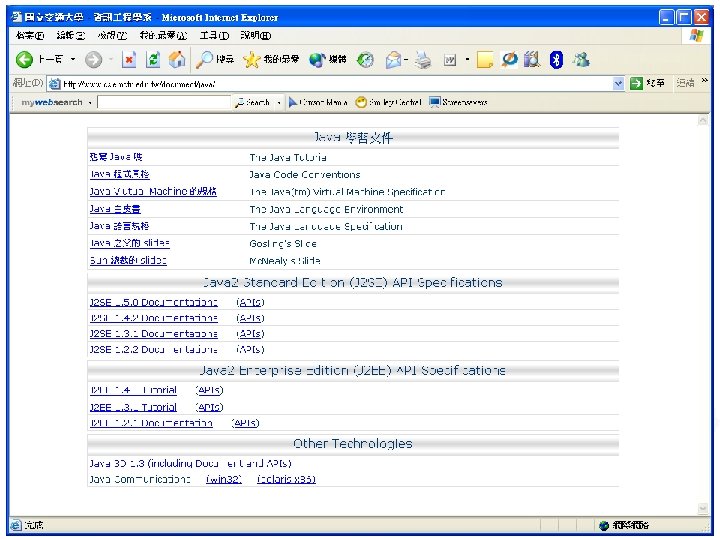Click the vertical scrollbar down arrow

click(x=703, y=508)
